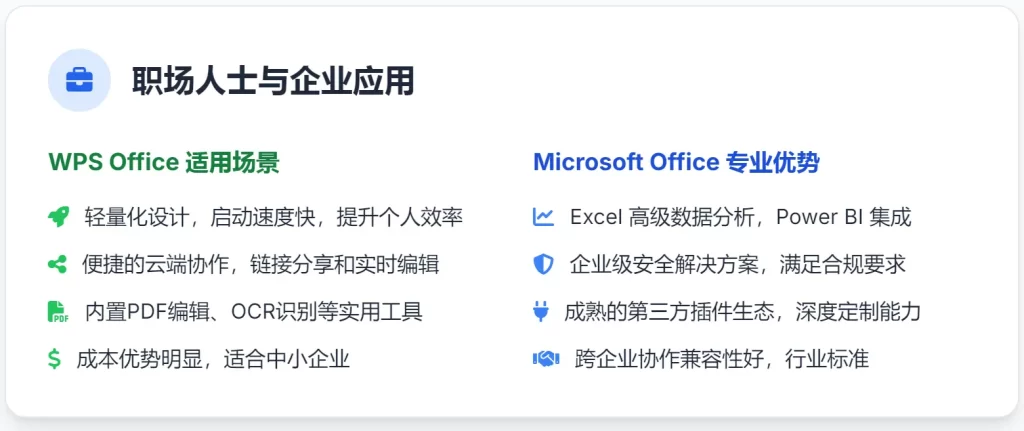Select the 跨企业协作兼容性好 text line
Image resolution: width=1024 pixels, height=431 pixels.
[x=721, y=359]
